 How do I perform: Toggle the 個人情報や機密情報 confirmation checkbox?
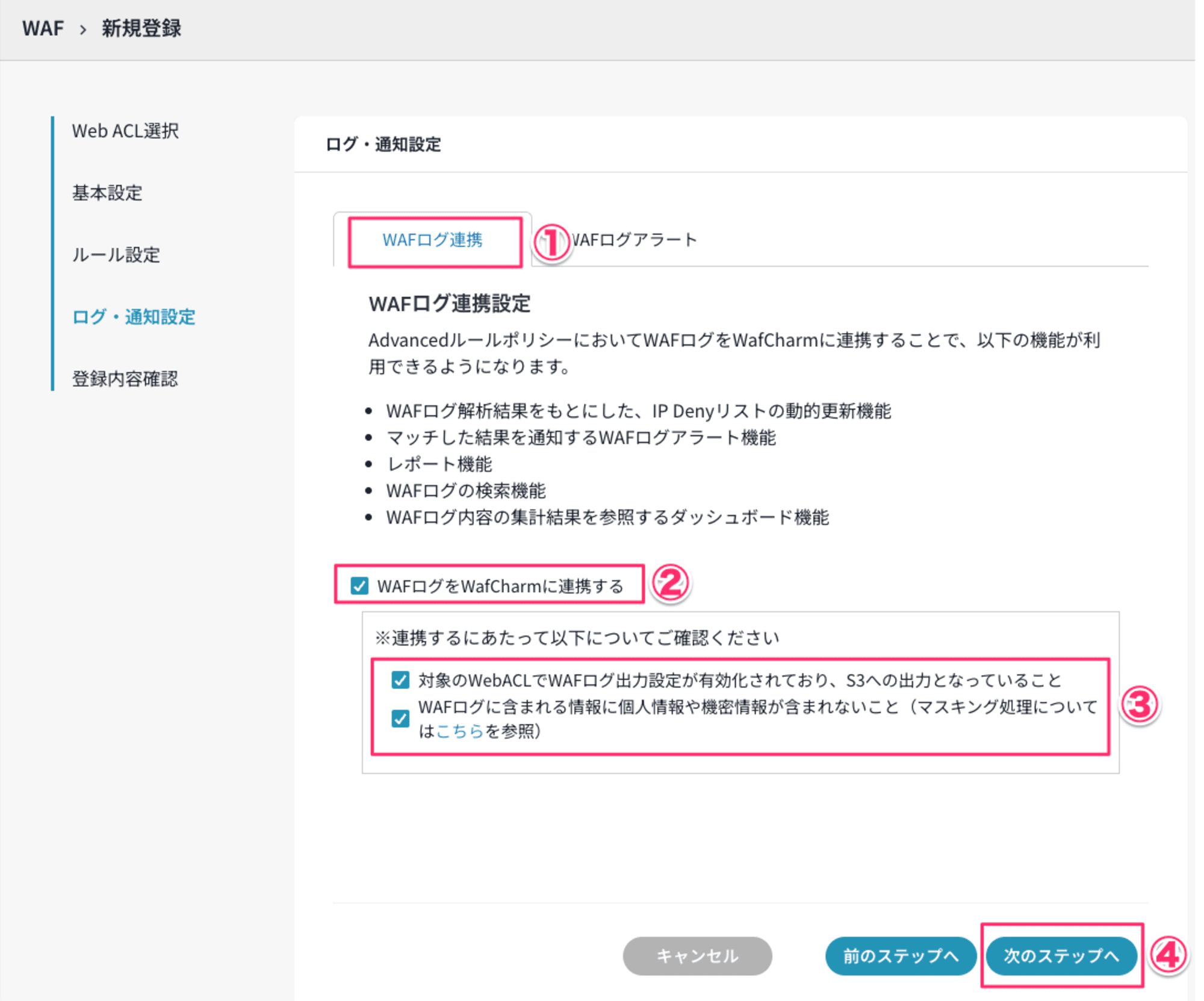400,719
